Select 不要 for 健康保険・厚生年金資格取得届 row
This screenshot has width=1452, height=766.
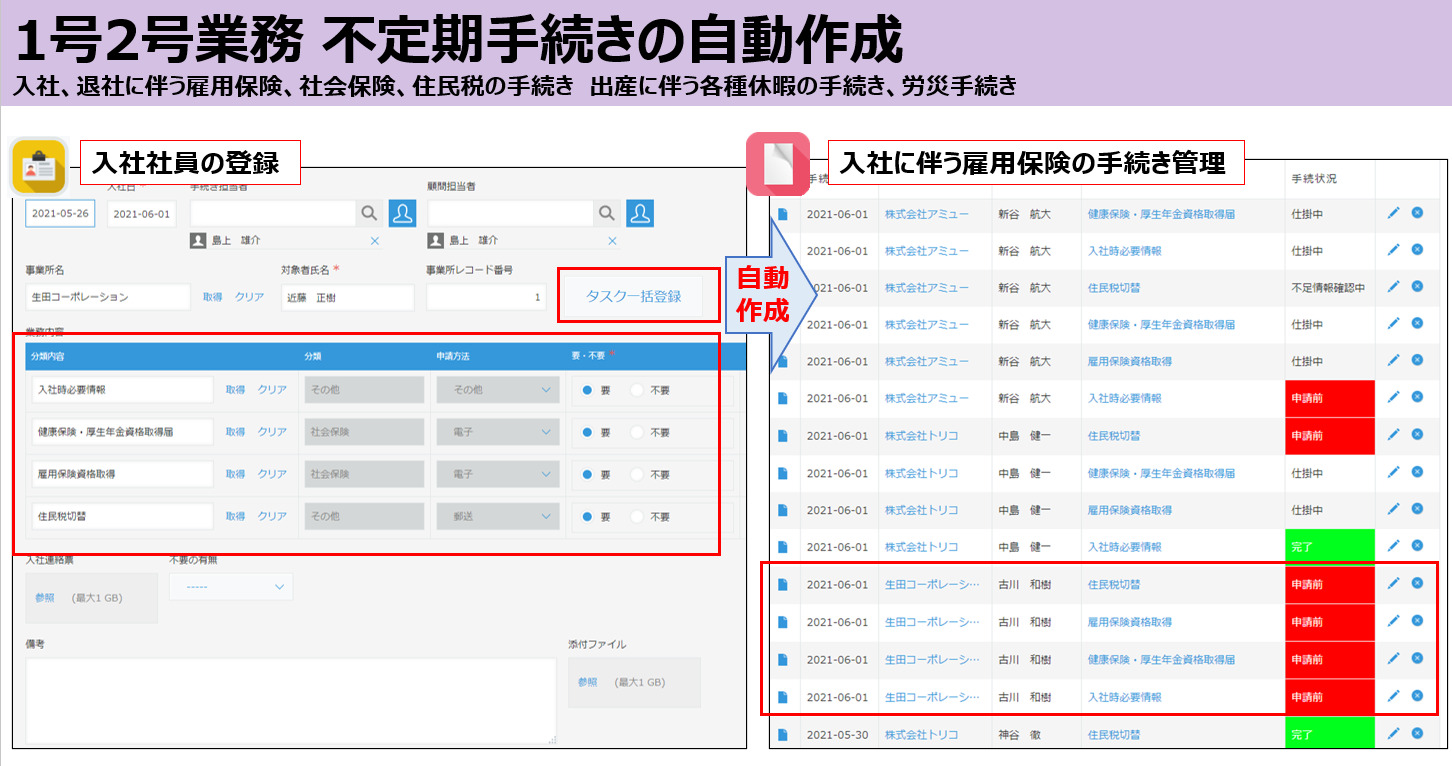tap(638, 433)
